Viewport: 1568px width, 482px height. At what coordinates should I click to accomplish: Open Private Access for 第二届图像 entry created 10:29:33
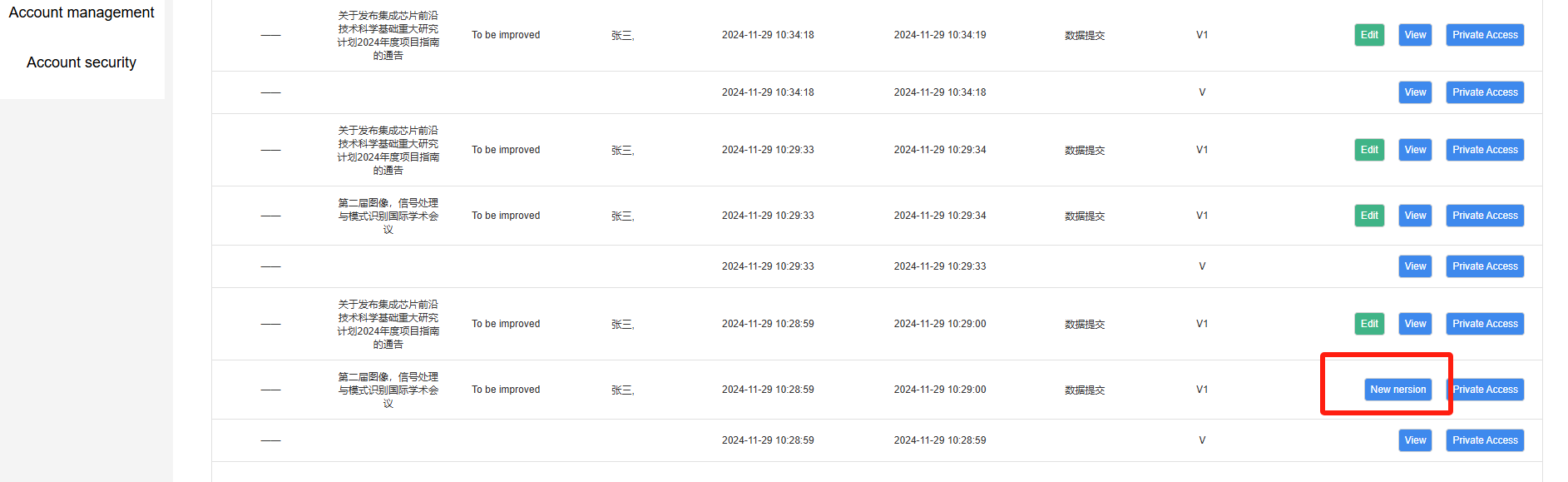click(x=1485, y=216)
